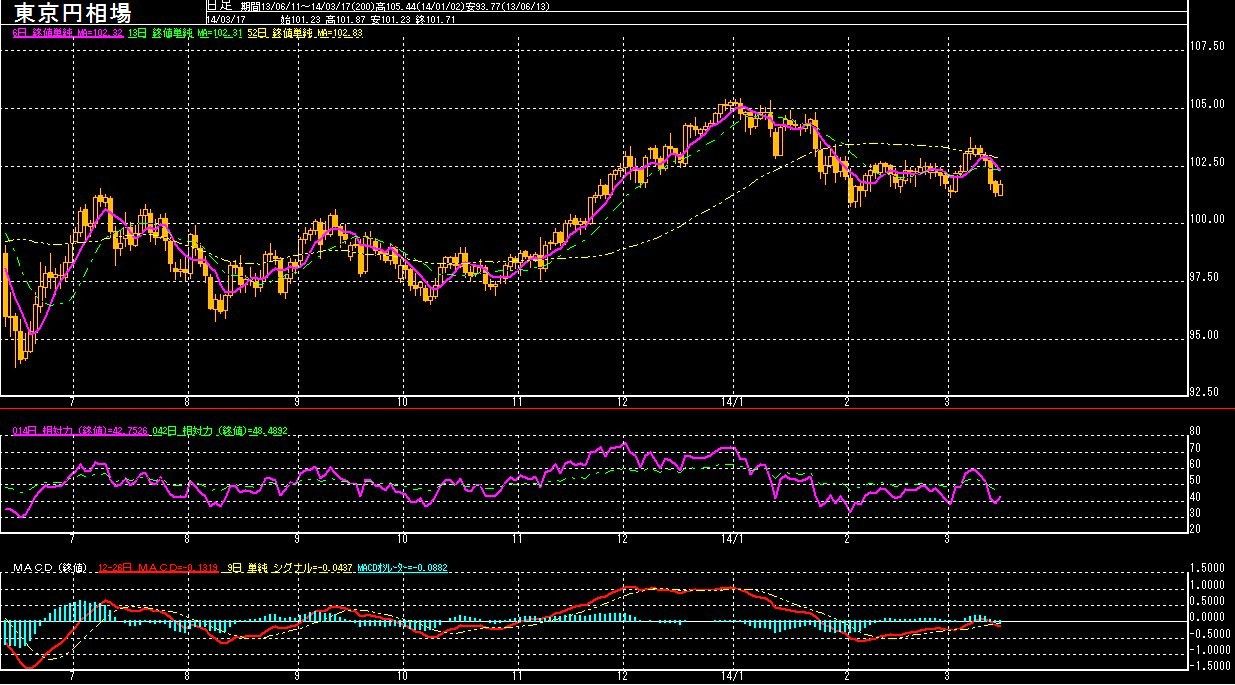Click the 70 level on RSI axis
This screenshot has height=685, width=1235.
point(1194,449)
